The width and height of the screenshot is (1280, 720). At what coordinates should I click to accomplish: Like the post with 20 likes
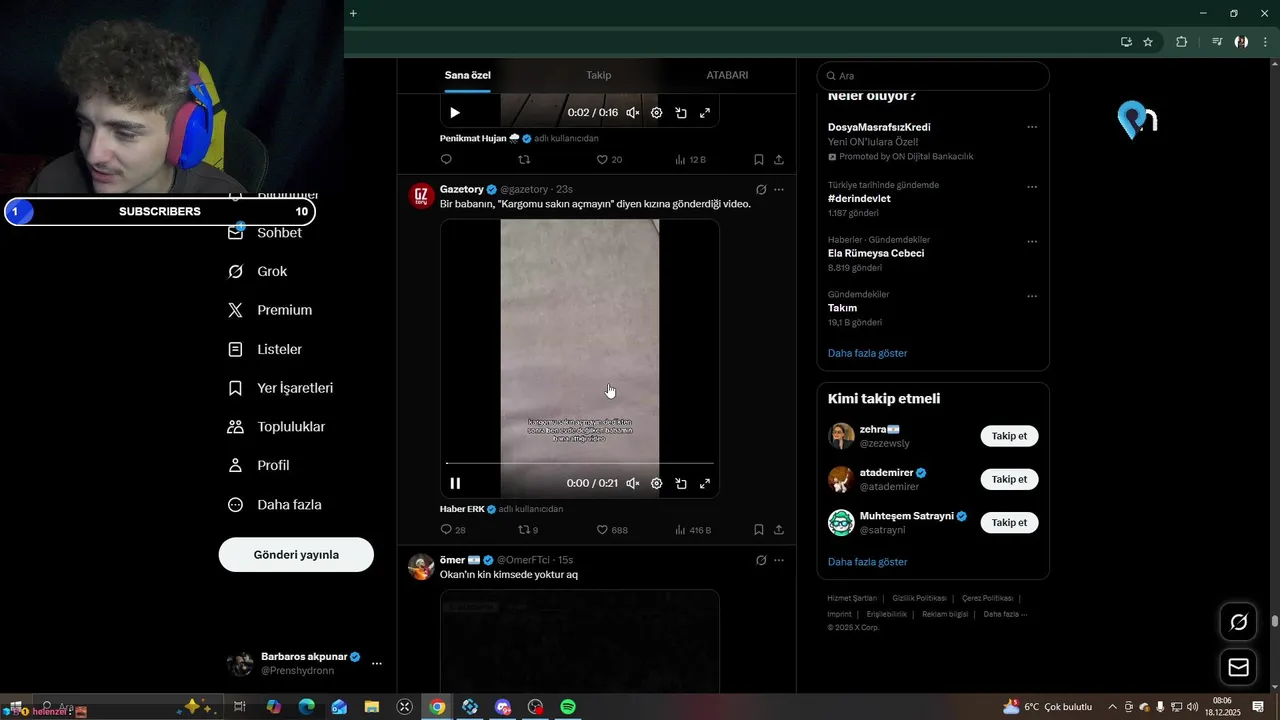click(x=609, y=160)
